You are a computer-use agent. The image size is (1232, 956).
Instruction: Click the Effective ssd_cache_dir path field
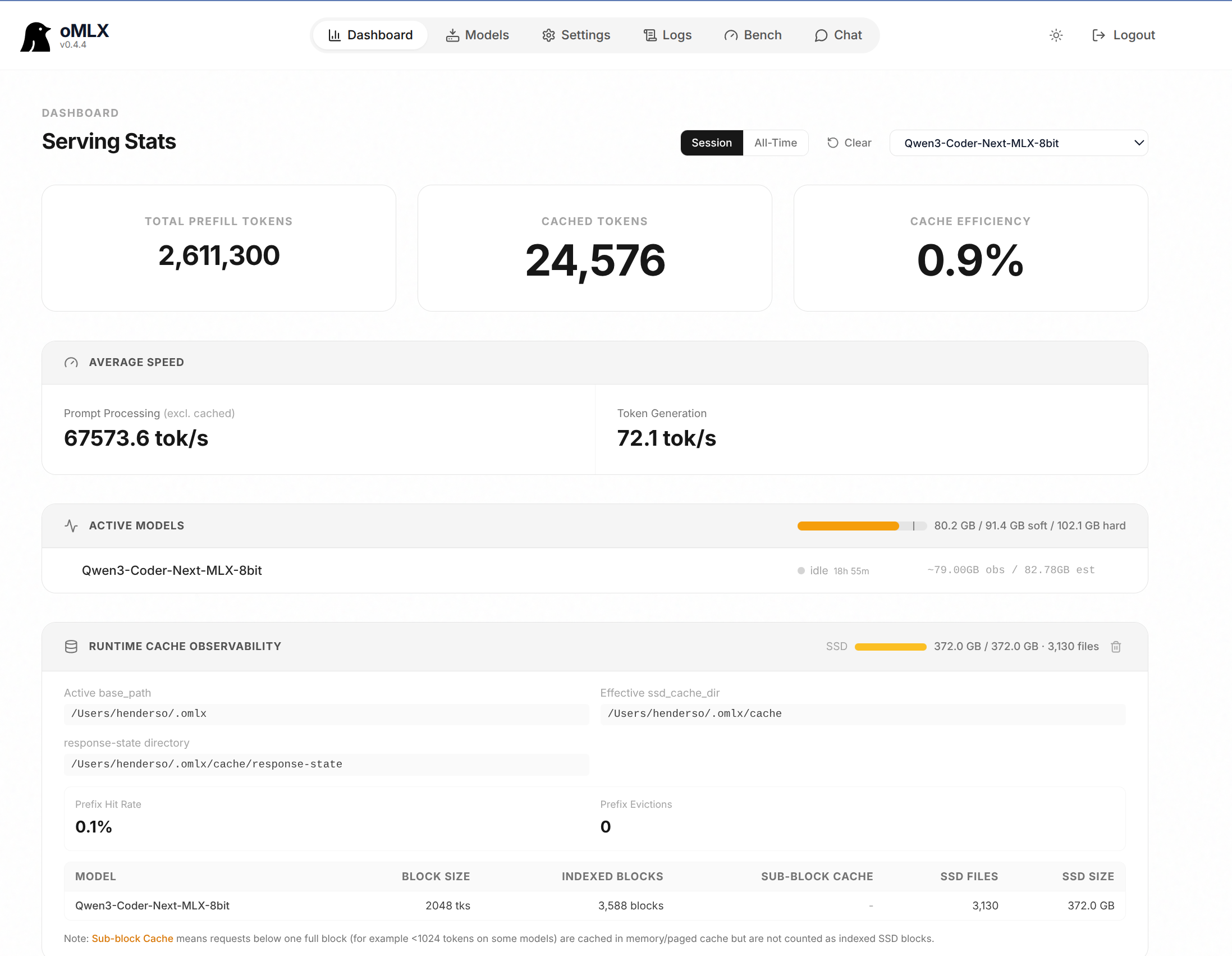click(x=863, y=714)
